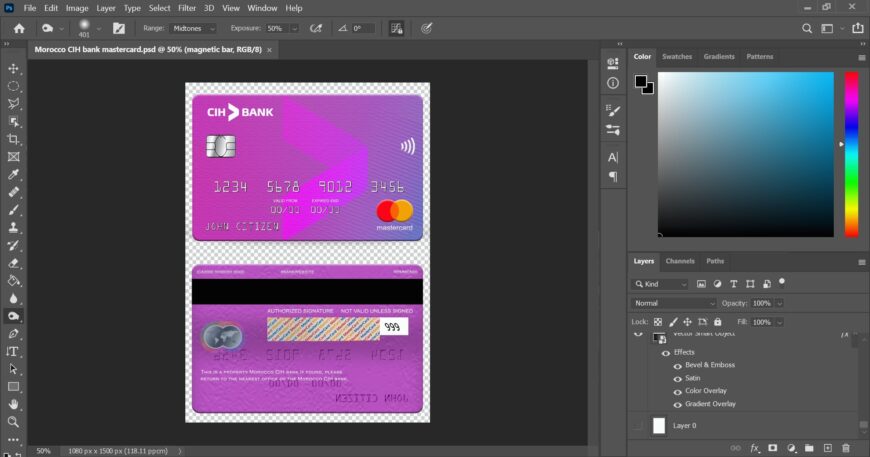The width and height of the screenshot is (870, 457).
Task: Open the Filter menu
Action: pos(187,8)
